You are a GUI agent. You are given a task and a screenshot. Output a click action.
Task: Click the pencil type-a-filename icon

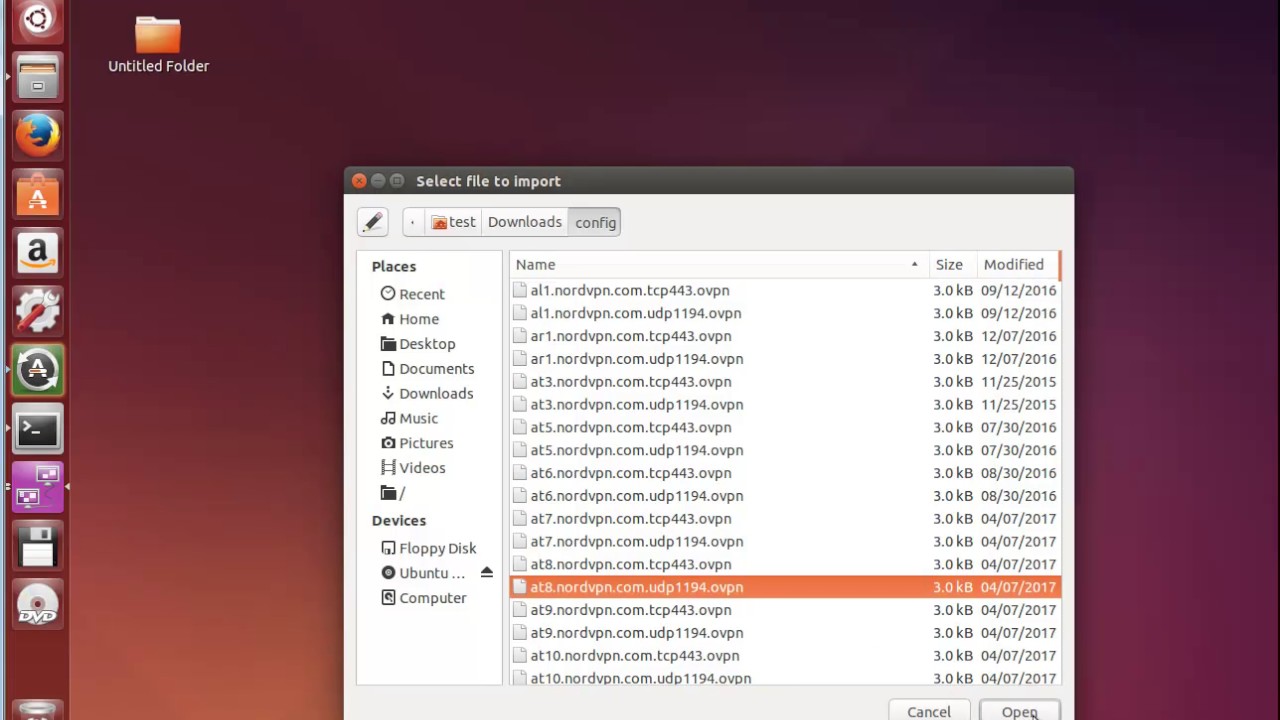pyautogui.click(x=373, y=222)
